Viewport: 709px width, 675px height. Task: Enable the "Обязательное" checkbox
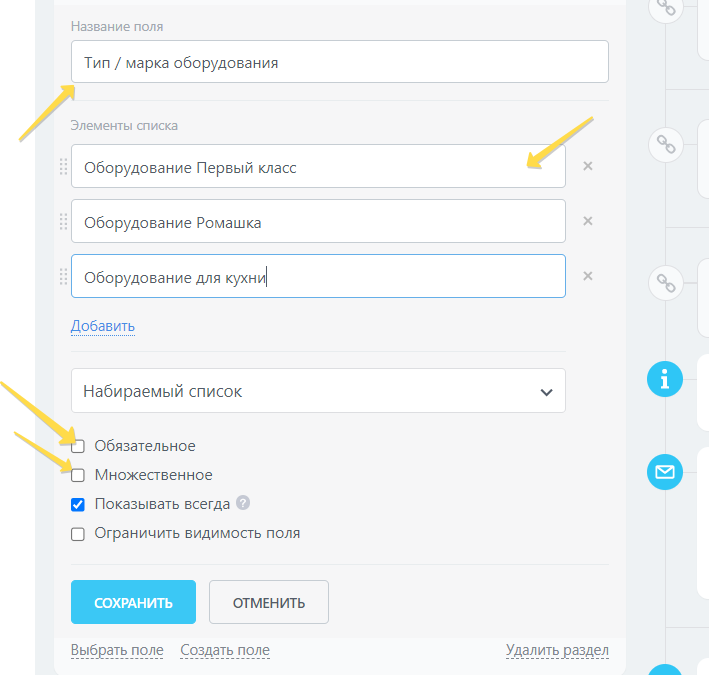click(x=78, y=446)
